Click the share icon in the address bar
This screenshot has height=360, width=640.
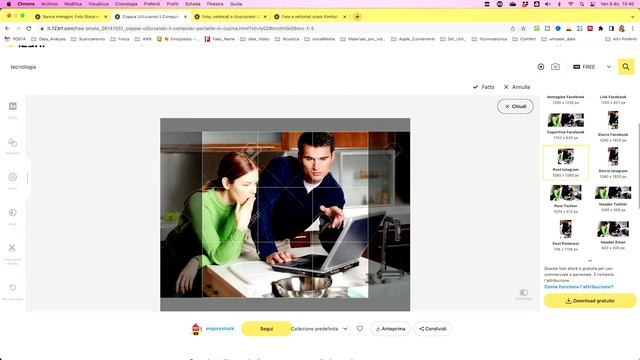(513, 28)
